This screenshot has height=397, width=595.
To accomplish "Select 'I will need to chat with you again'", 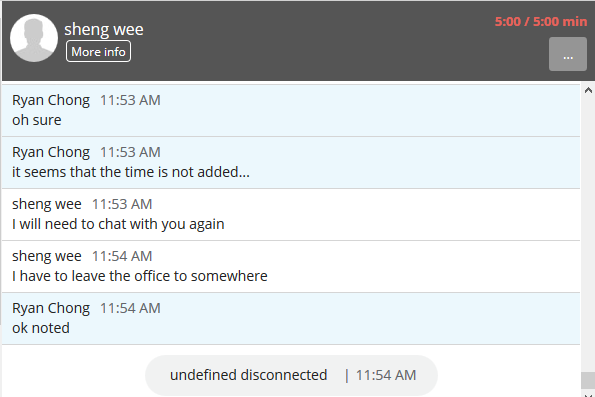I will pyautogui.click(x=291, y=214).
